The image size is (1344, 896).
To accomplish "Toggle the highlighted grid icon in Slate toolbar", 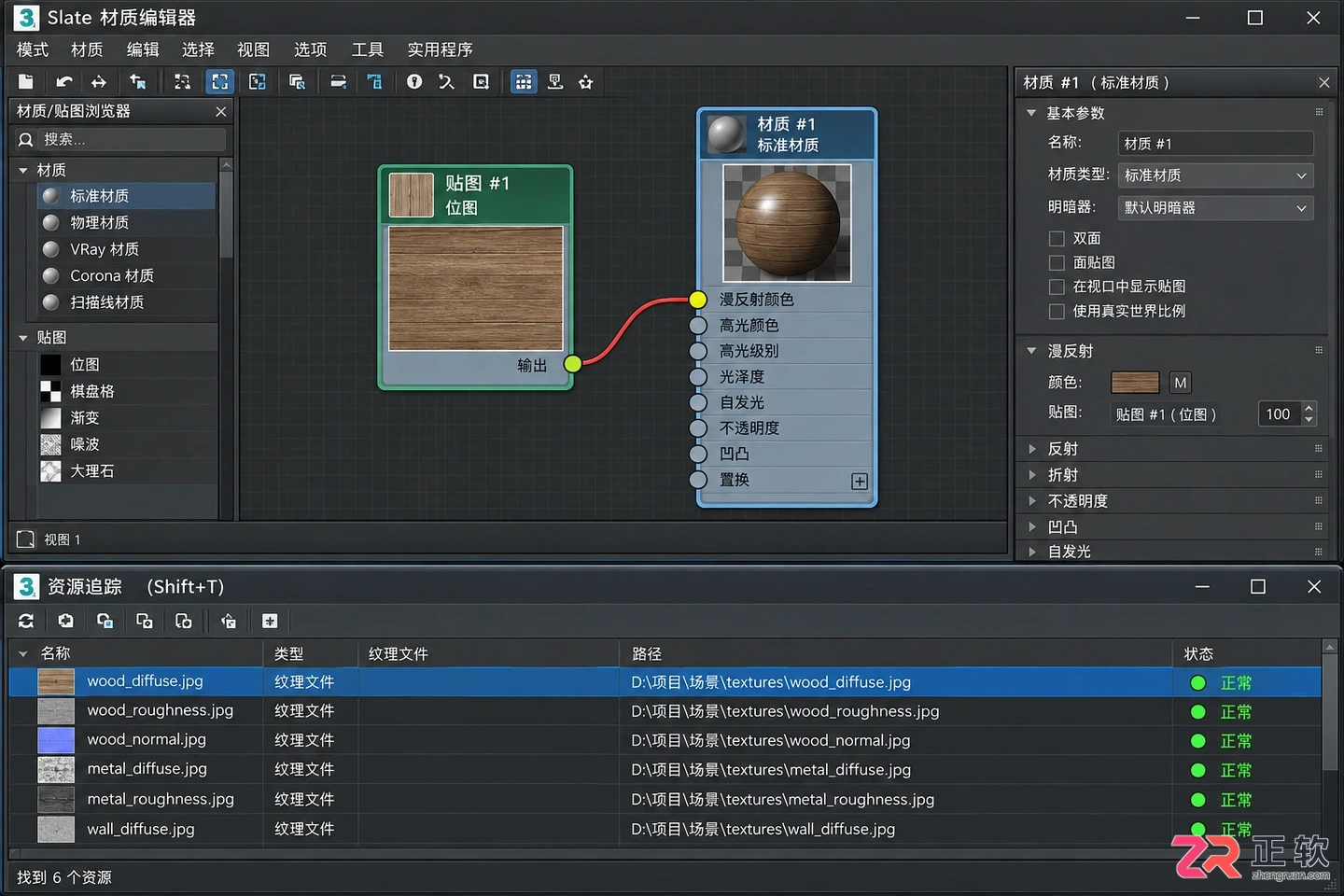I will 524,82.
